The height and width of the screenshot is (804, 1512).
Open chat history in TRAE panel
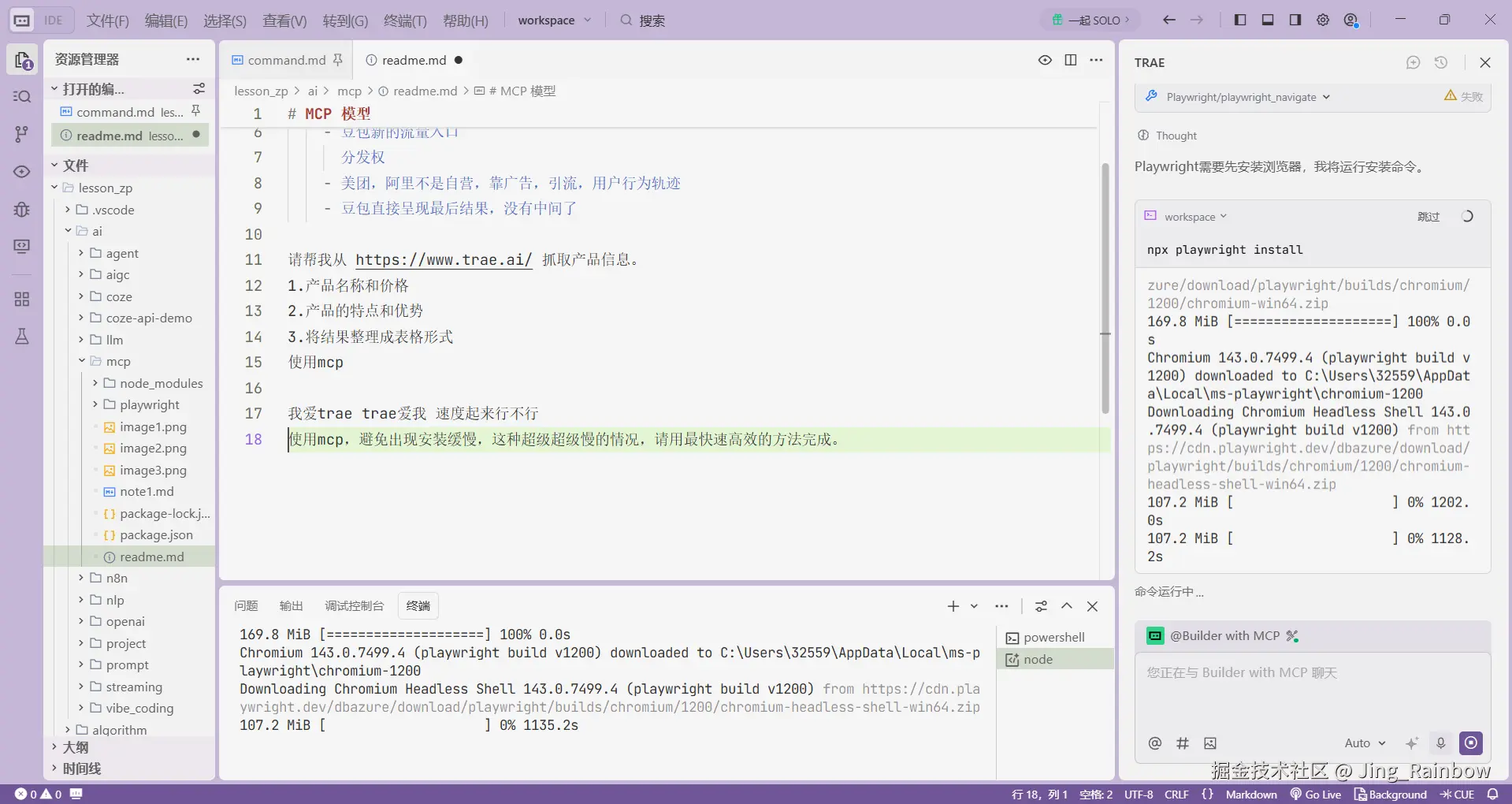pyautogui.click(x=1442, y=62)
